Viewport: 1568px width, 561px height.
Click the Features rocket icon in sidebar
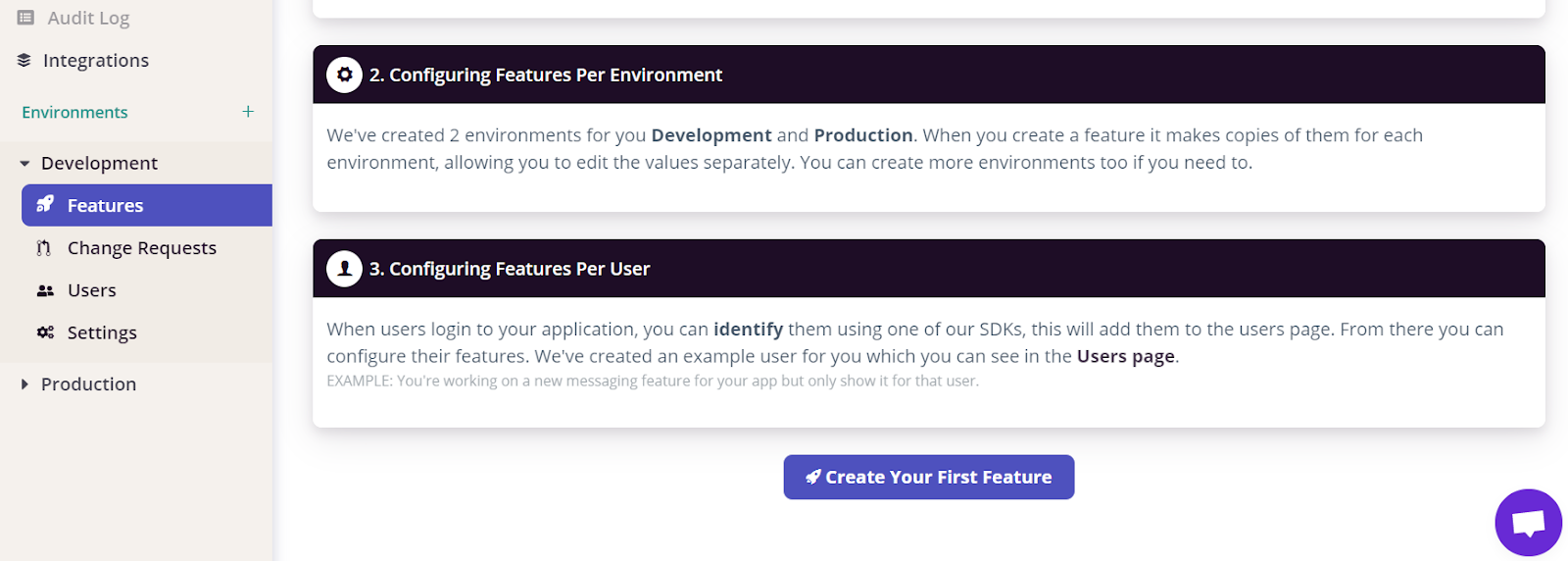pyautogui.click(x=45, y=205)
